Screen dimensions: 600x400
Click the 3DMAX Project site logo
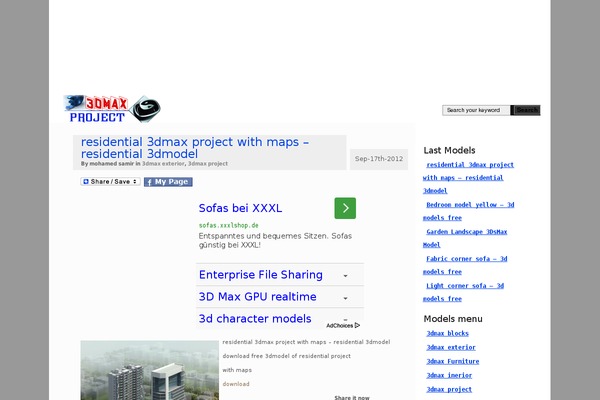112,109
